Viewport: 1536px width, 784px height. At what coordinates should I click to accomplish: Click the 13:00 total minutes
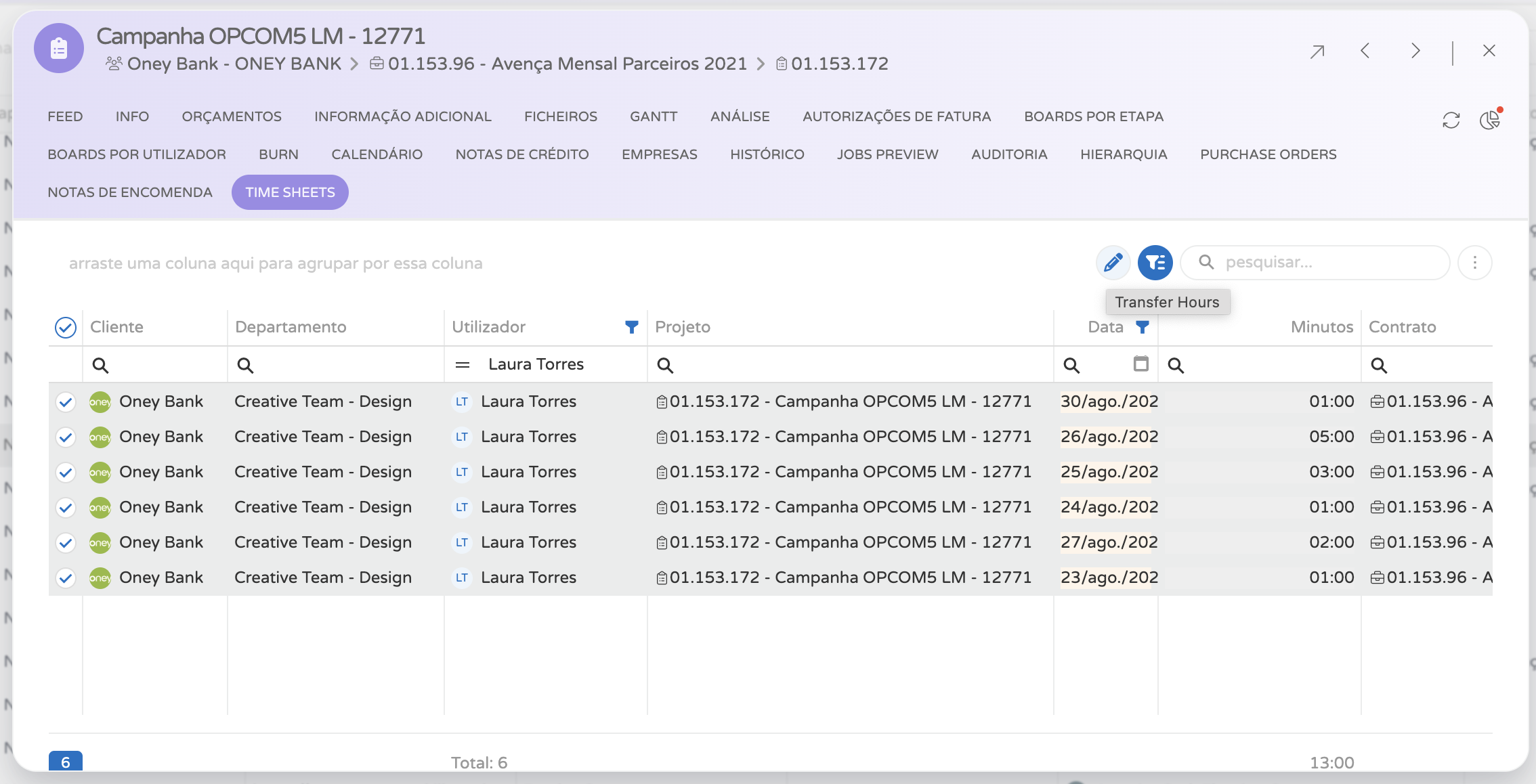pyautogui.click(x=1331, y=763)
